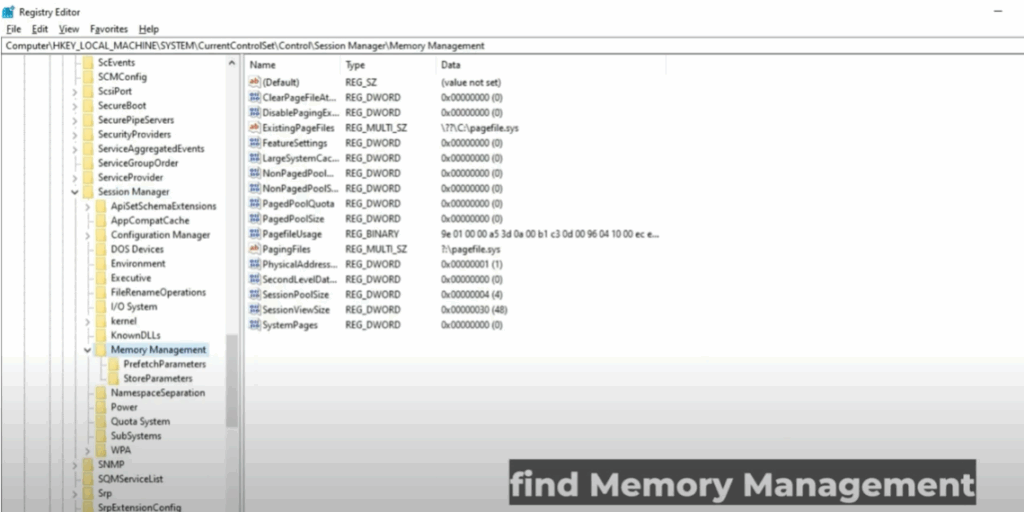
Task: Open the File menu
Action: 14,29
